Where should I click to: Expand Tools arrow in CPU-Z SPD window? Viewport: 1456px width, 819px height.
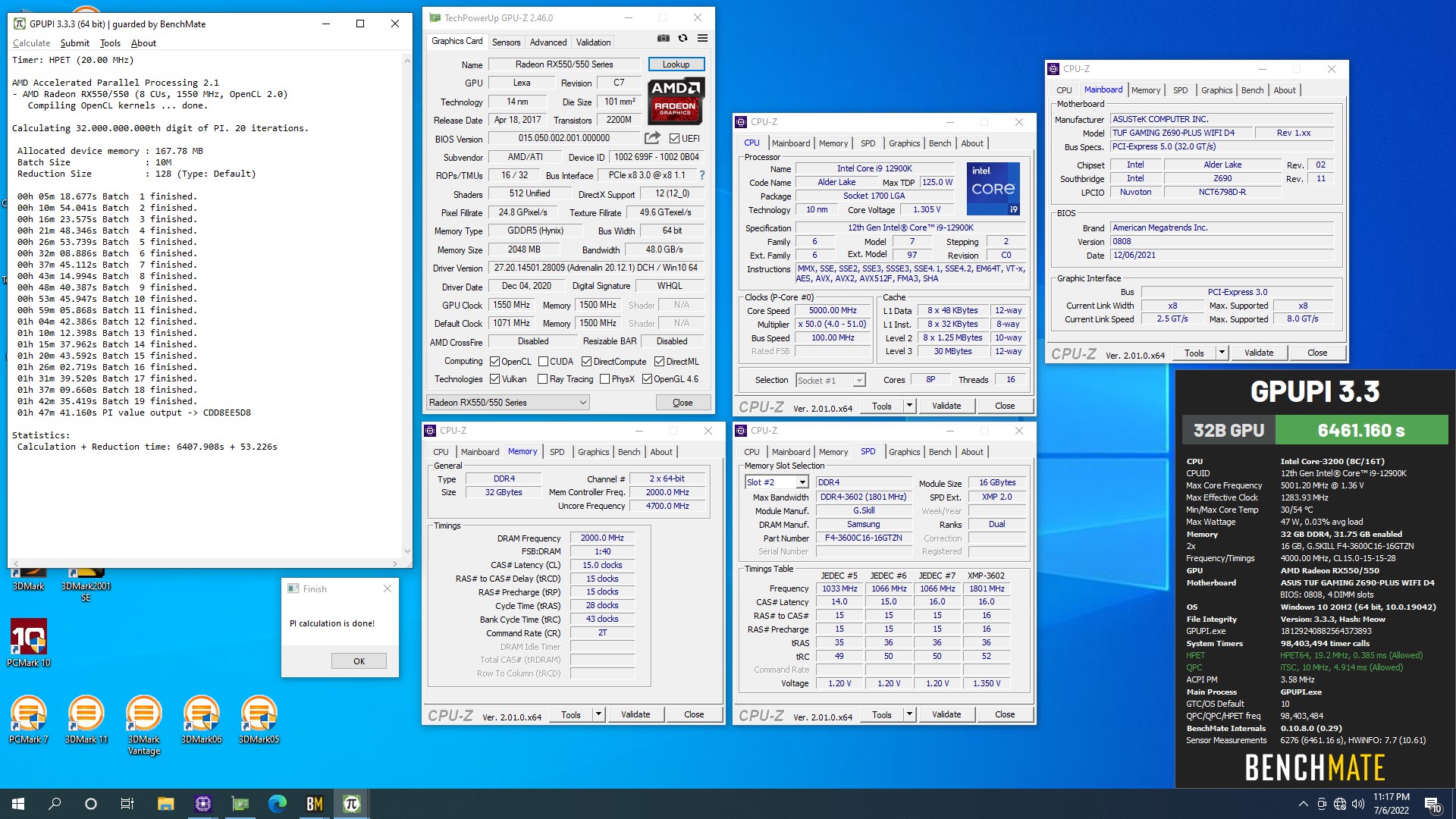[x=909, y=714]
